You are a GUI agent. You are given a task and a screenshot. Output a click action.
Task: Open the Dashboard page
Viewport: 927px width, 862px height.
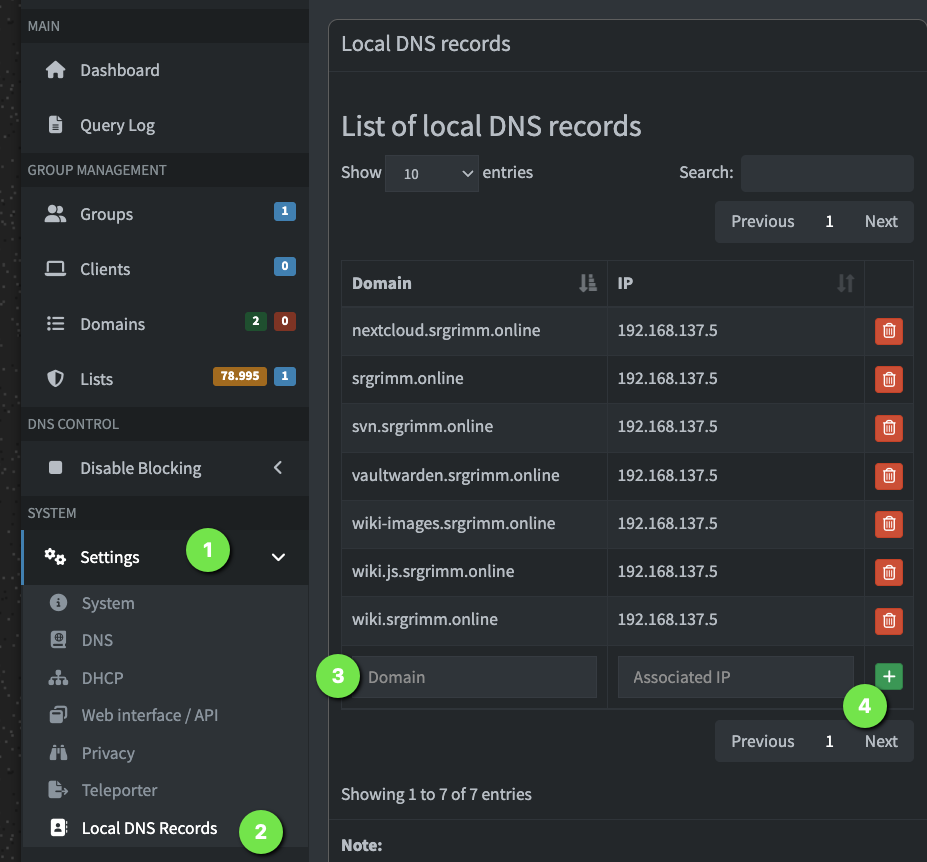[x=119, y=70]
